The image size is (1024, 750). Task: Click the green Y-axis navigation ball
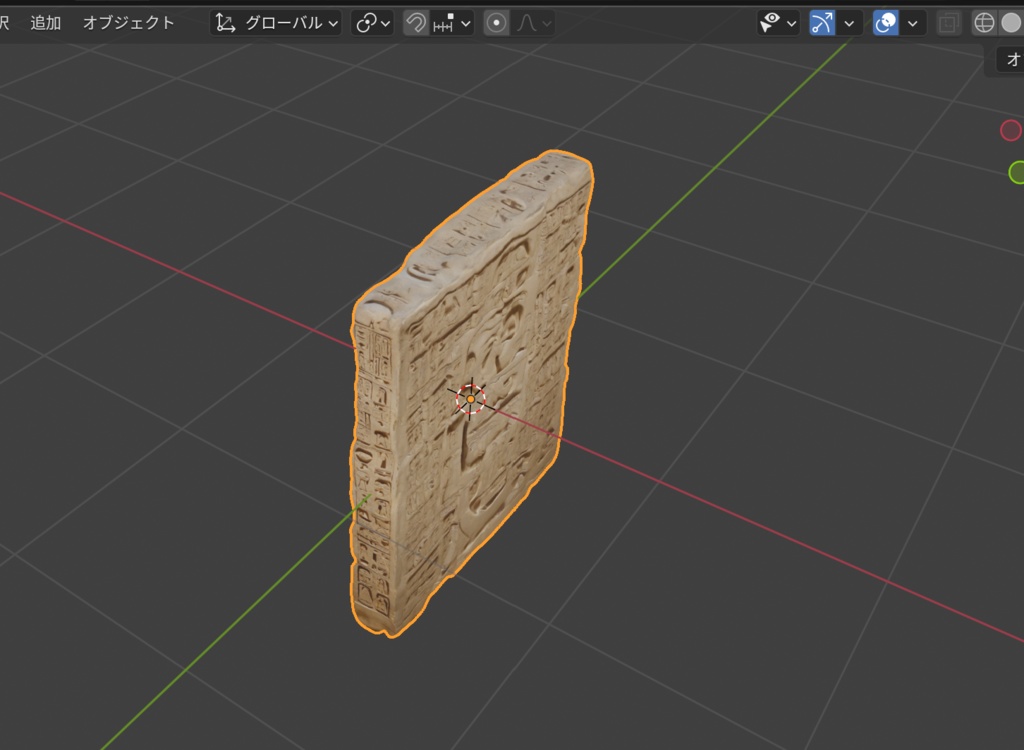coord(1017,173)
